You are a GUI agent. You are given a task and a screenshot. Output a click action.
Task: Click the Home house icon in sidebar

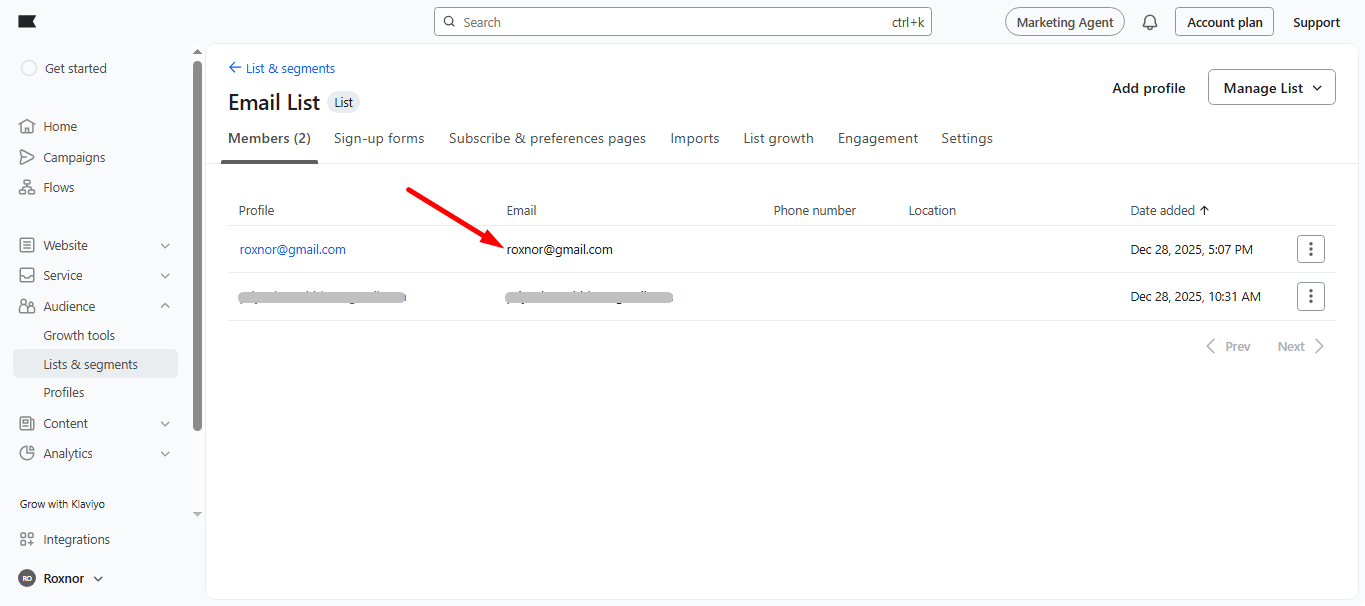[27, 127]
